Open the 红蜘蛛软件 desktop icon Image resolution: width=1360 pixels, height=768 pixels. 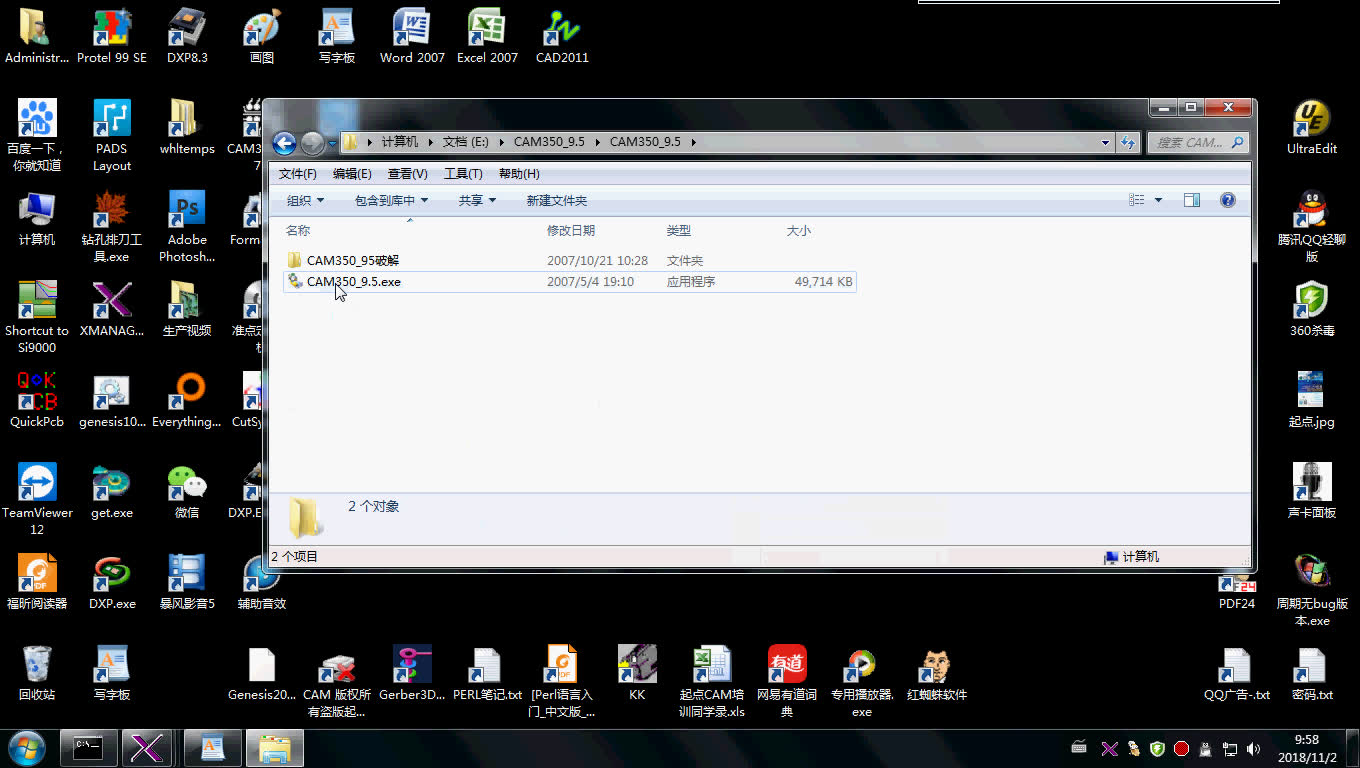pyautogui.click(x=937, y=674)
